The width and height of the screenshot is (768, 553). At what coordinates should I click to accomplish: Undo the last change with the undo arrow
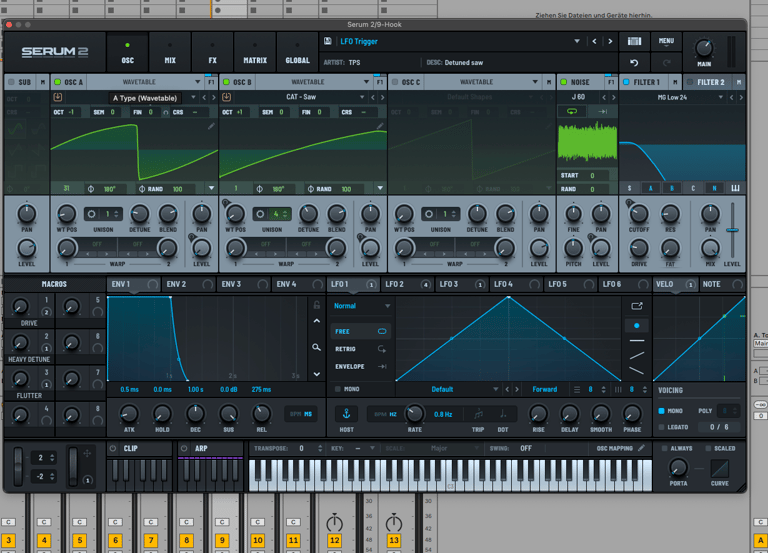(634, 63)
